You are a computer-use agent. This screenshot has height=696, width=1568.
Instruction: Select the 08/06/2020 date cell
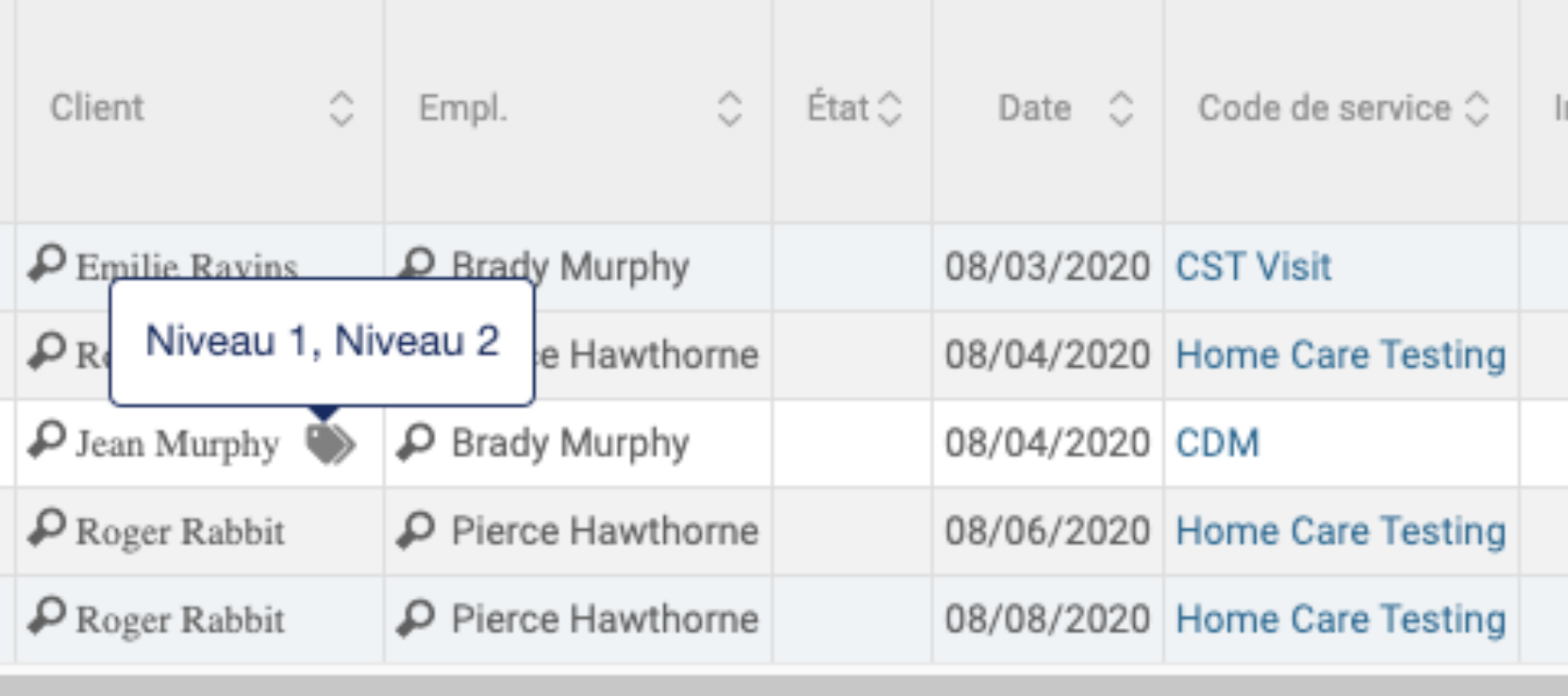click(1047, 531)
